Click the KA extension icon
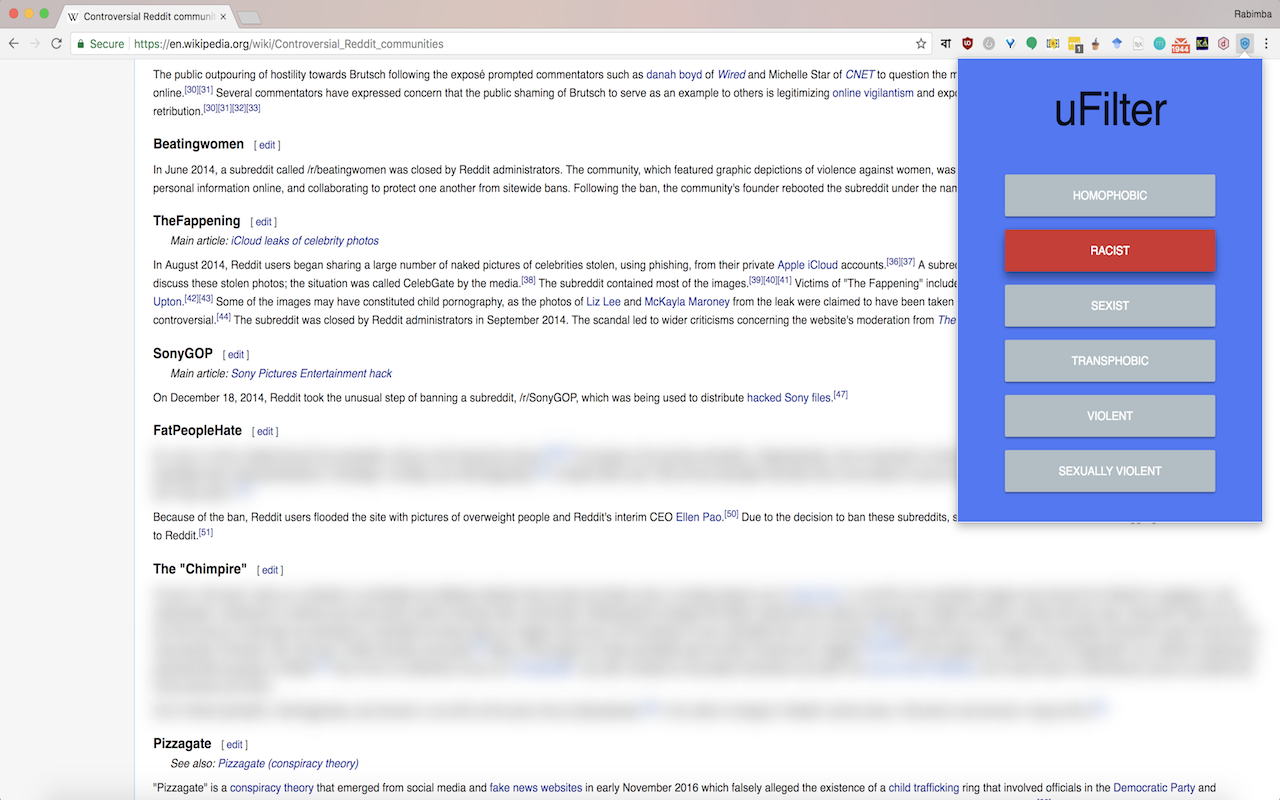Screen dimensions: 1280x800 click(1202, 44)
